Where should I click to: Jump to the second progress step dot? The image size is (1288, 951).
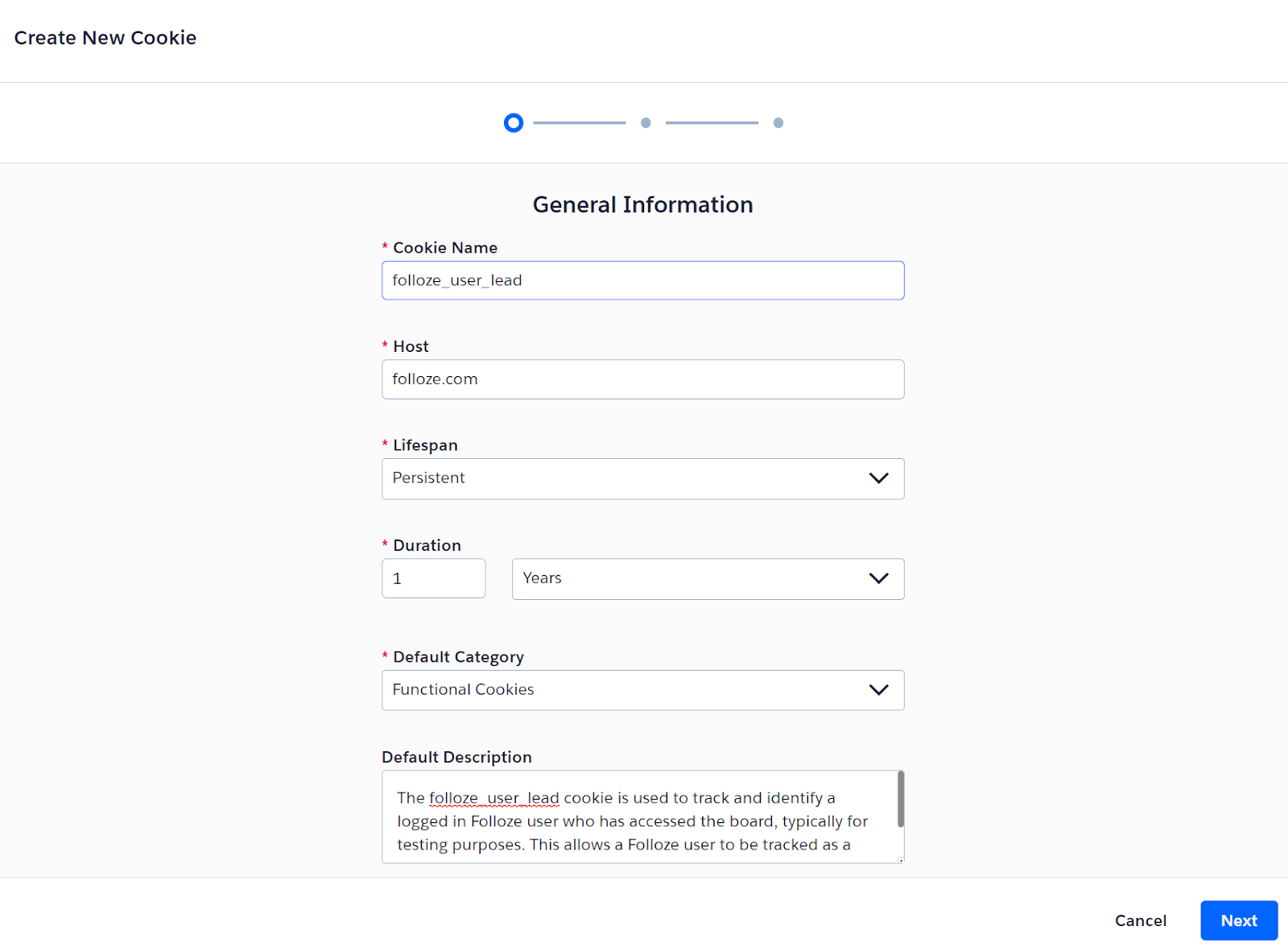[x=646, y=123]
